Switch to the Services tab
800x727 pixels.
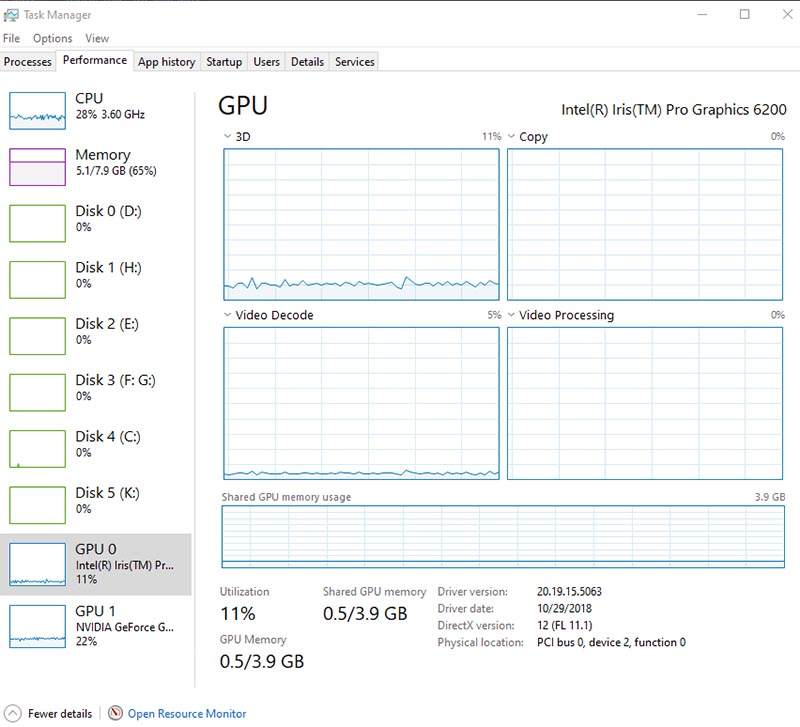(355, 62)
